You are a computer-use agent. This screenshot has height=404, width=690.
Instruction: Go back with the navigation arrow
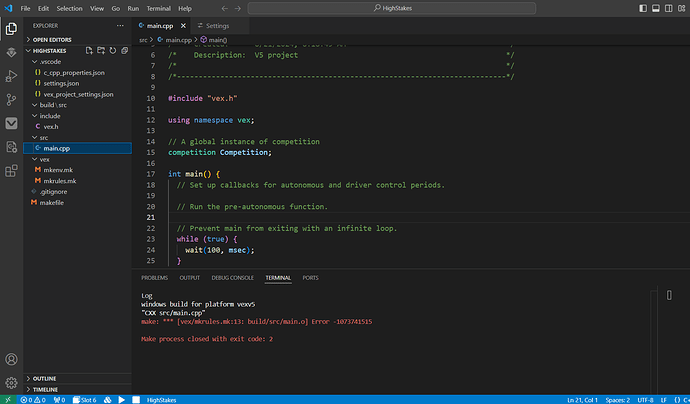click(225, 8)
